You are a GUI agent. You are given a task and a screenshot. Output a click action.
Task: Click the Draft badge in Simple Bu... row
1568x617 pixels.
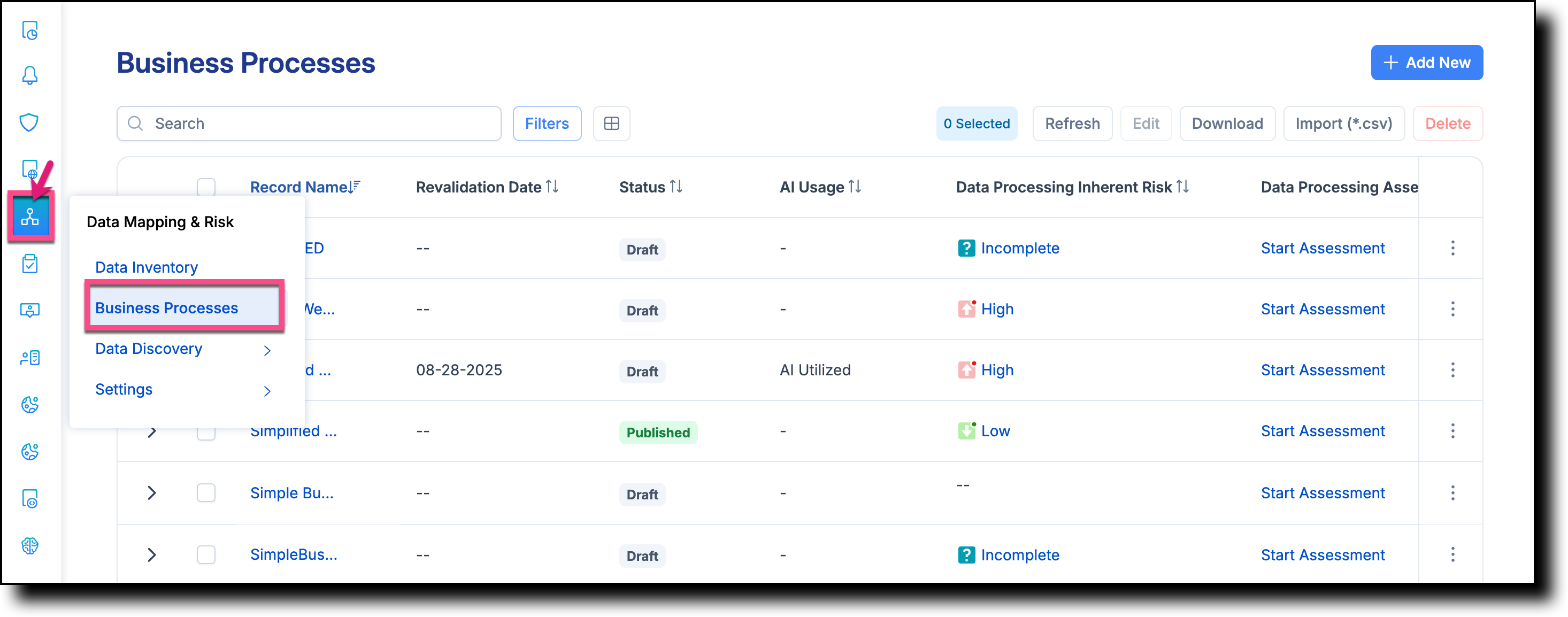pyautogui.click(x=642, y=494)
